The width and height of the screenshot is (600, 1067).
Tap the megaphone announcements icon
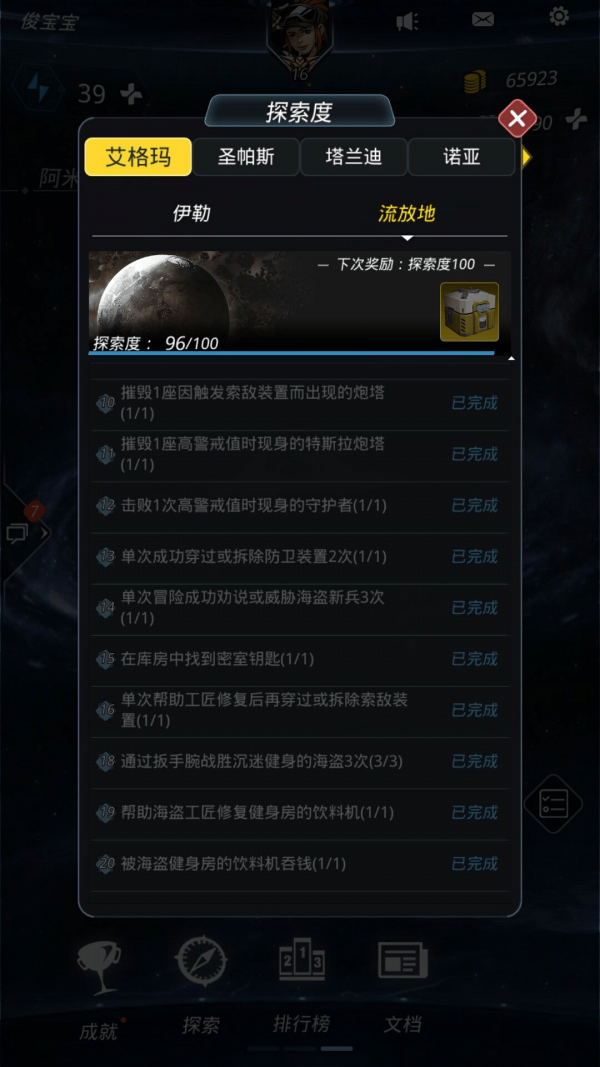coord(407,22)
